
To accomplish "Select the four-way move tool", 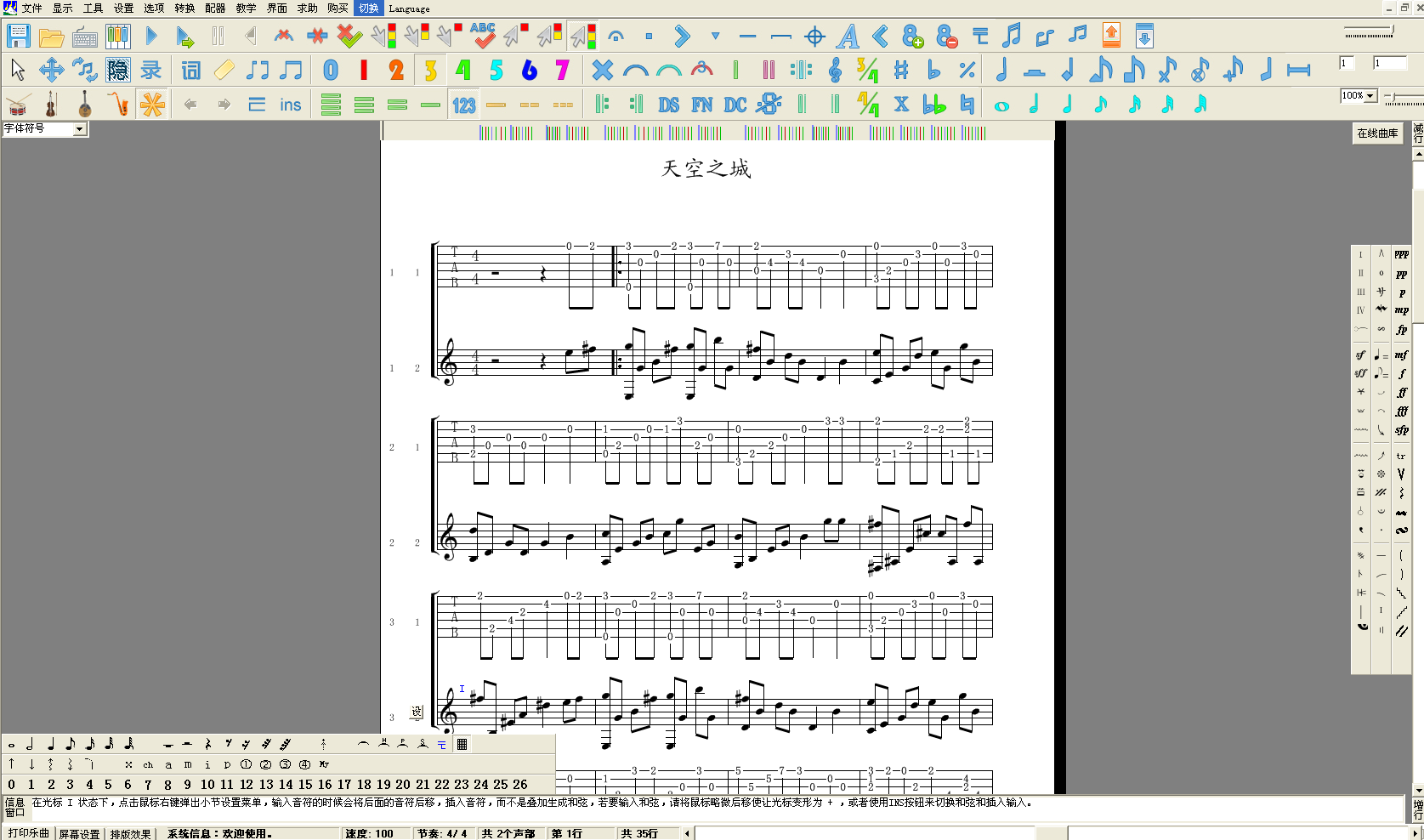I will [51, 70].
